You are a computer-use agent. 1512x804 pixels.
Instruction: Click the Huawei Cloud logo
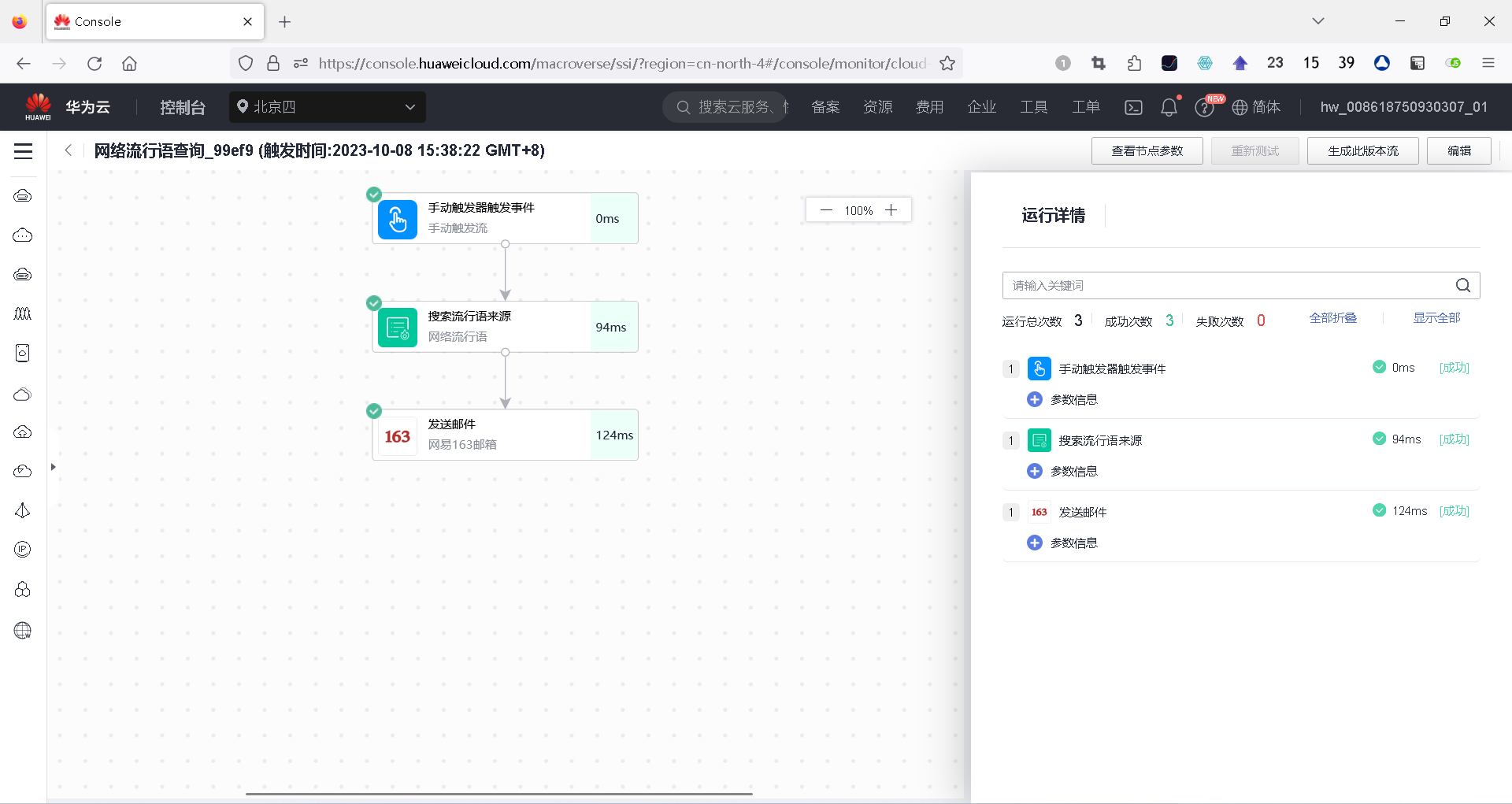[x=38, y=106]
